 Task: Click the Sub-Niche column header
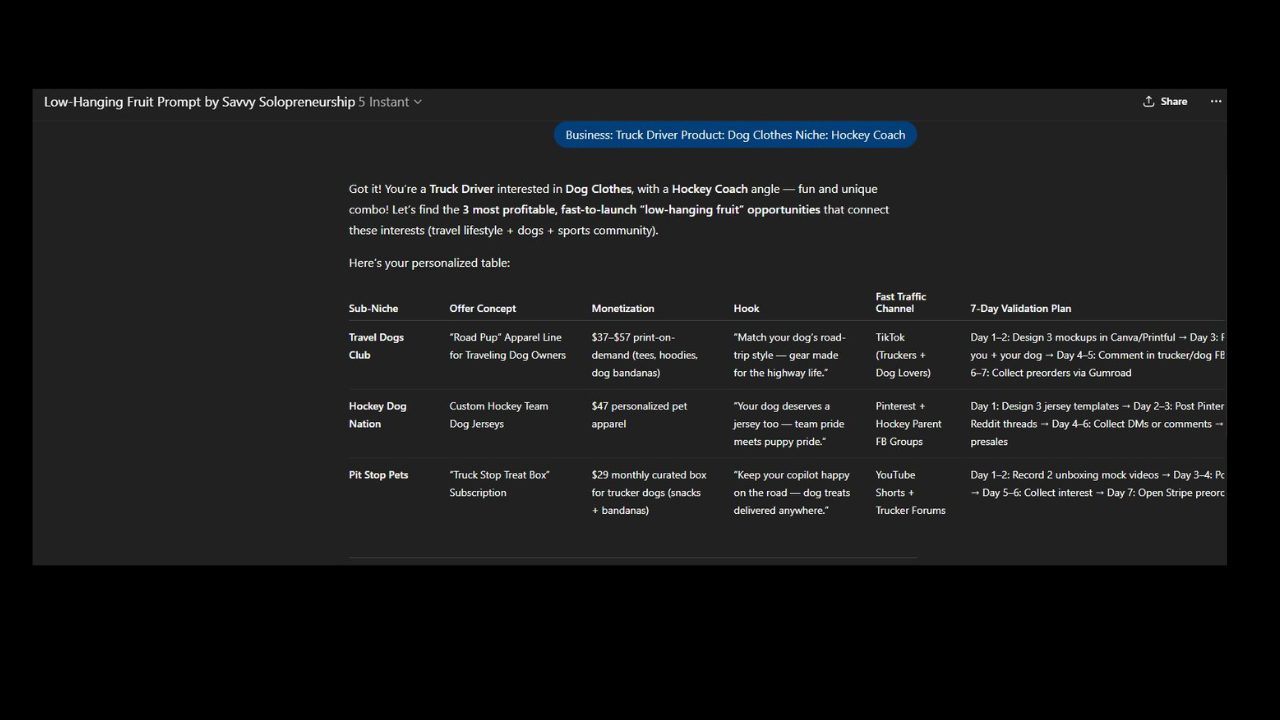pyautogui.click(x=373, y=309)
